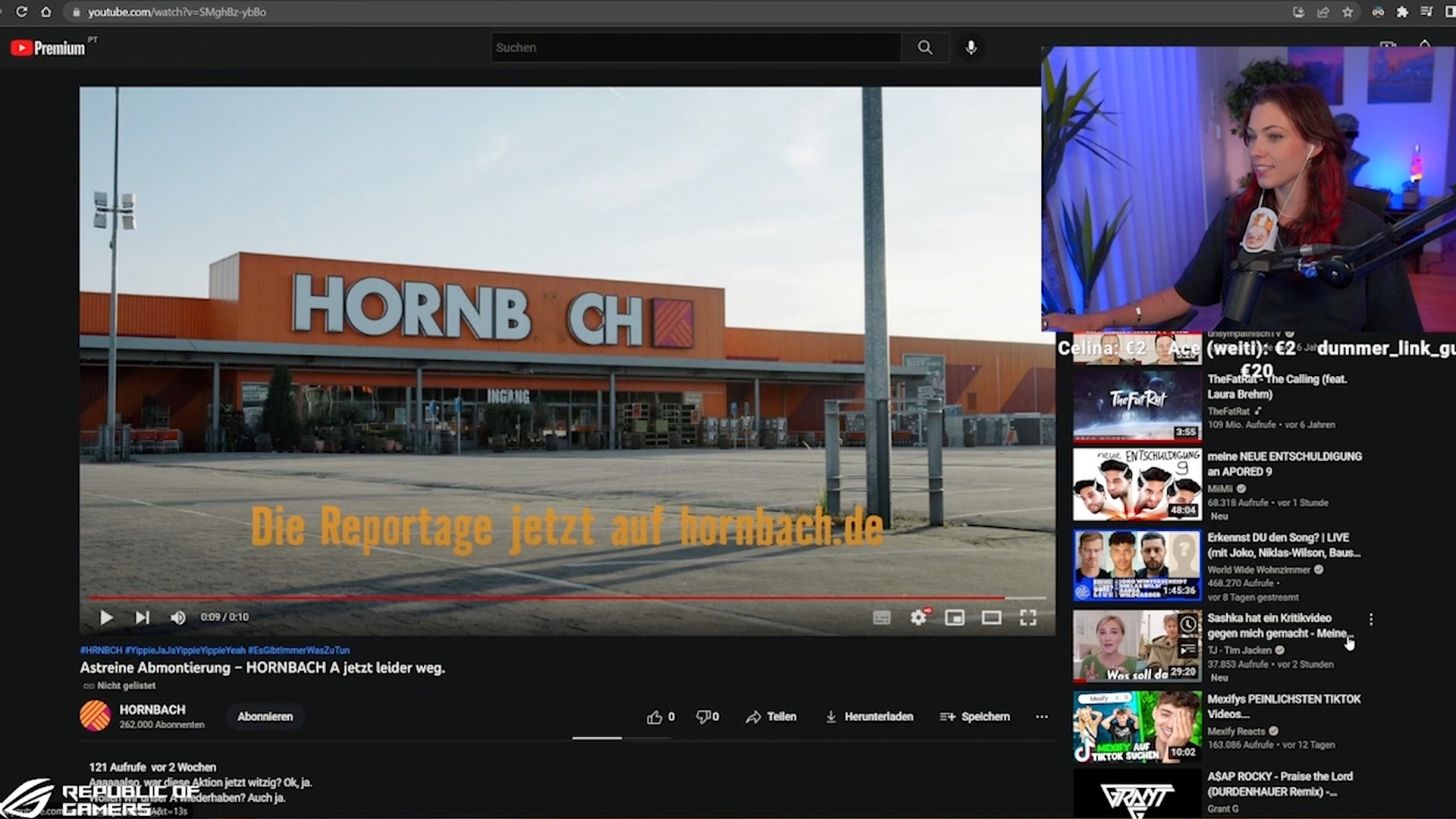The height and width of the screenshot is (819, 1456).
Task: Open the World Wide Wohnzimmer channel name
Action: (1258, 570)
